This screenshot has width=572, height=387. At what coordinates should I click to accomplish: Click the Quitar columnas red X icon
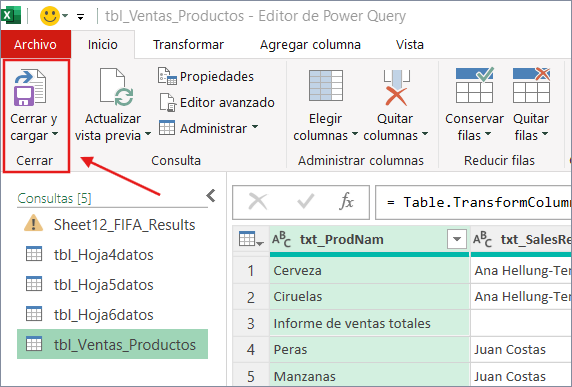(x=396, y=88)
